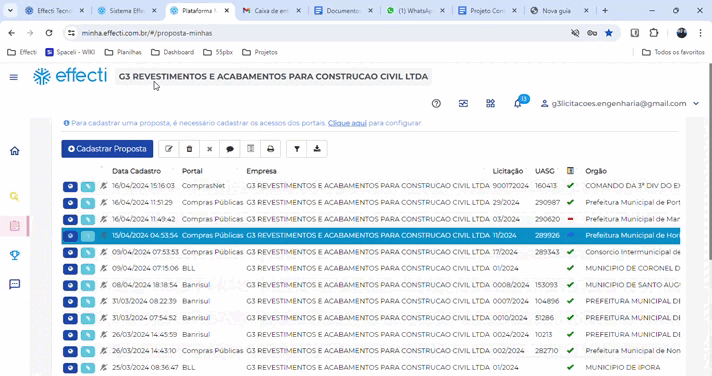Open the Dashboard bookmark folder
Viewport: 712px width, 376px height.
(173, 52)
